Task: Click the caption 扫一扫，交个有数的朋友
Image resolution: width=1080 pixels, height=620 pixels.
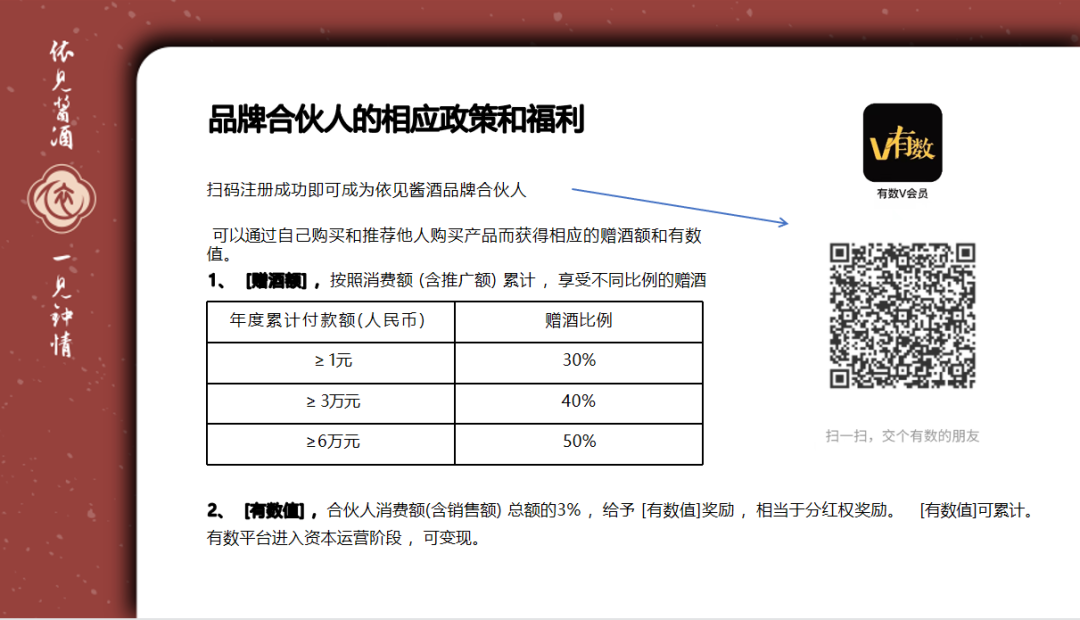Action: click(x=902, y=436)
